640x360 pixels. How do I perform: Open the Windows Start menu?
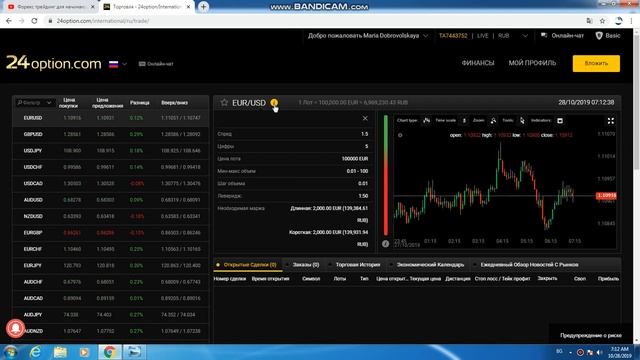(10, 352)
